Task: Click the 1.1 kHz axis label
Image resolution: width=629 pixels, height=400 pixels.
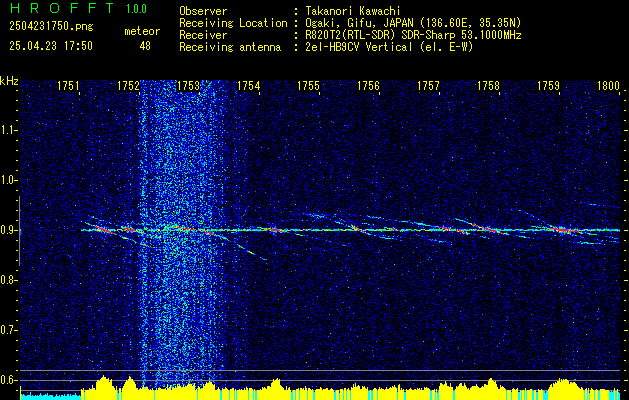Action: tap(9, 130)
